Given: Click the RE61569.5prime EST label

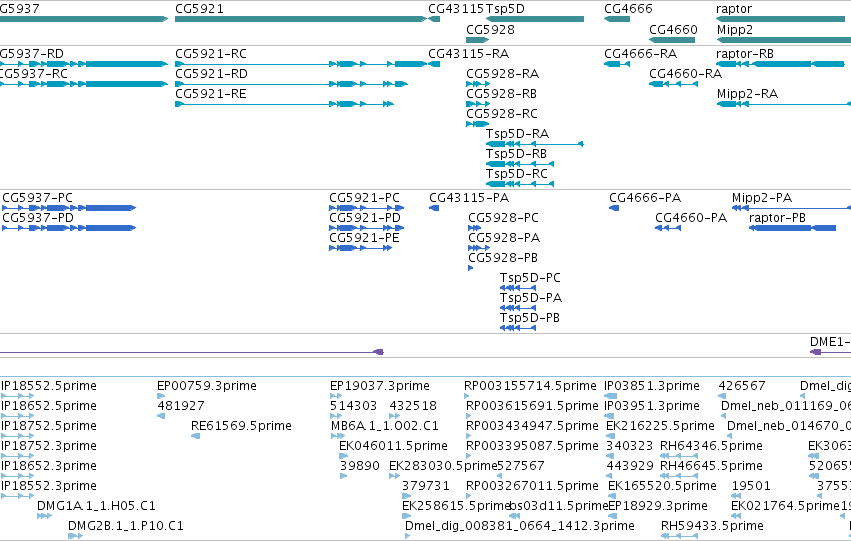Looking at the screenshot, I should click(x=242, y=425).
